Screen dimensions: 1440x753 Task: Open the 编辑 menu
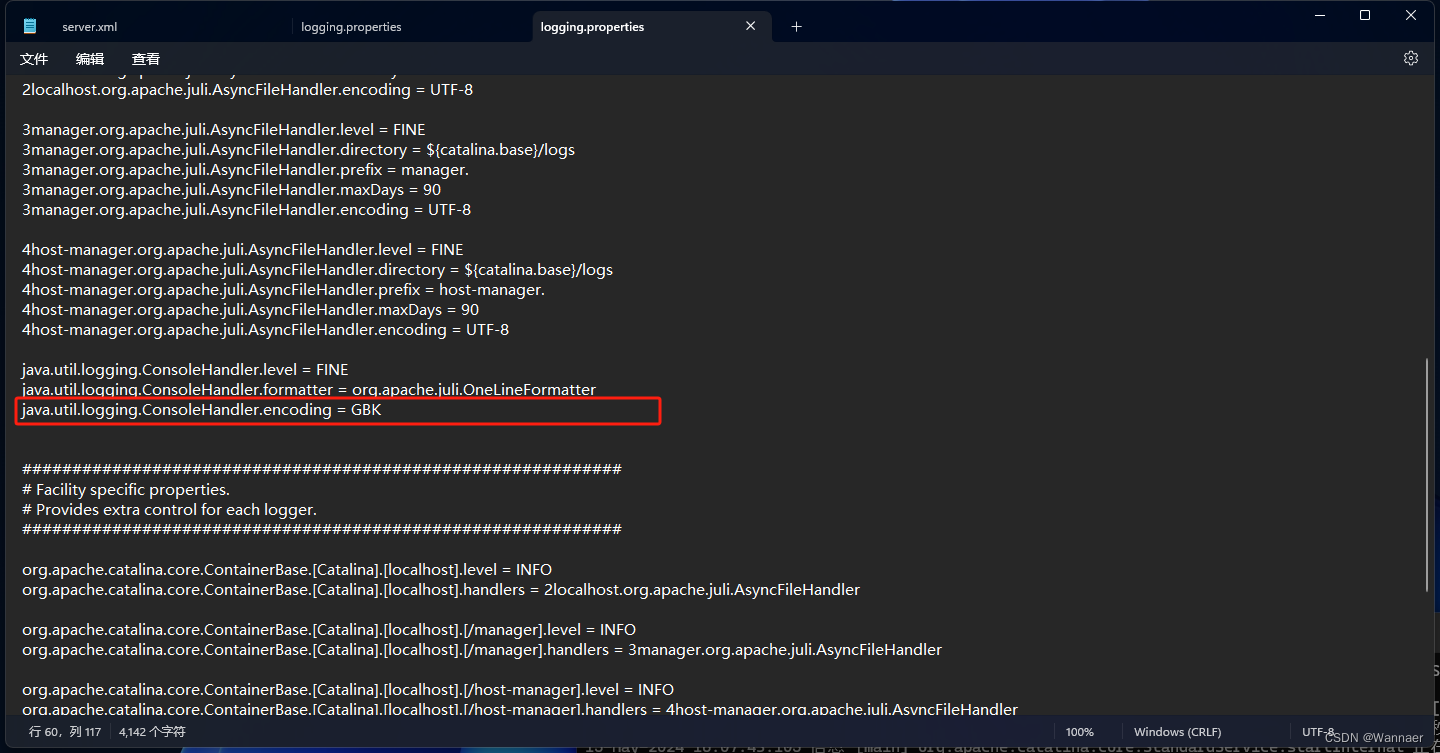pos(90,59)
